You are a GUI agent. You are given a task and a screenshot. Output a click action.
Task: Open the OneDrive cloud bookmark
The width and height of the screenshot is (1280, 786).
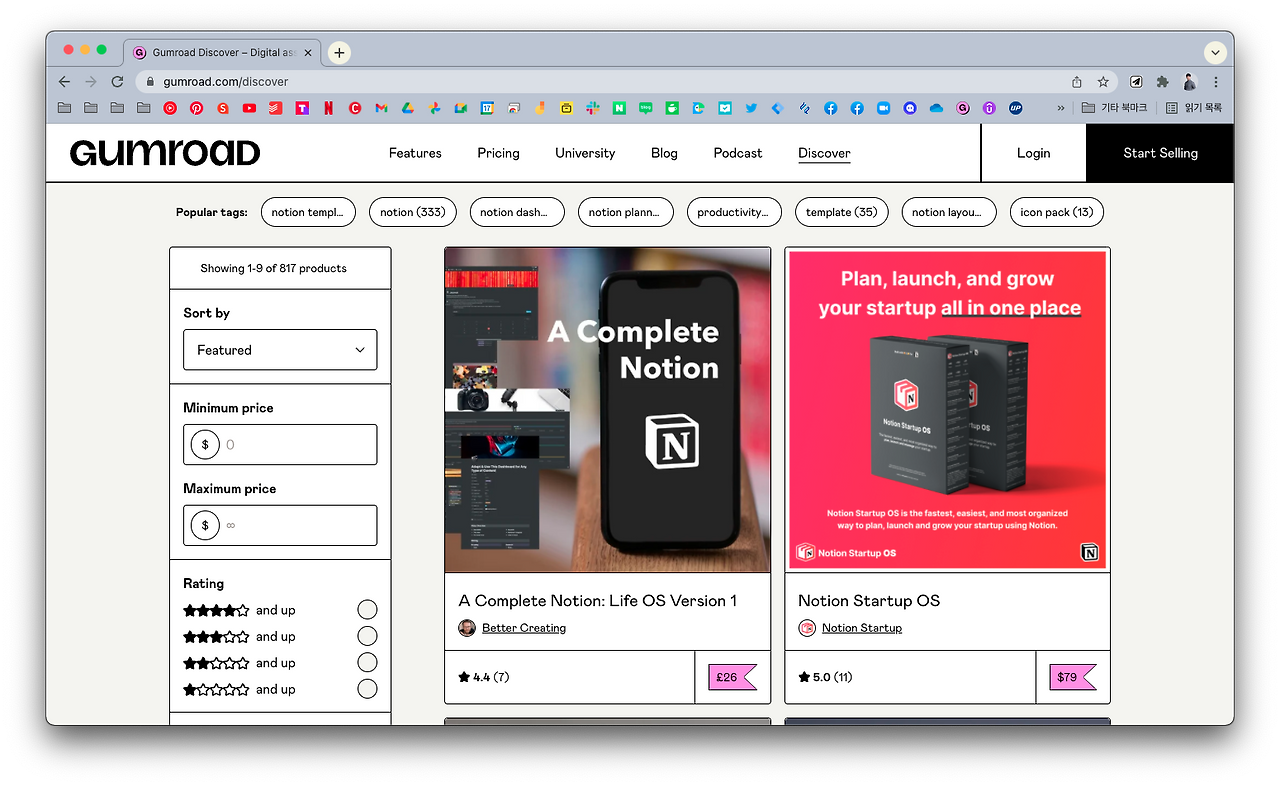(x=936, y=108)
